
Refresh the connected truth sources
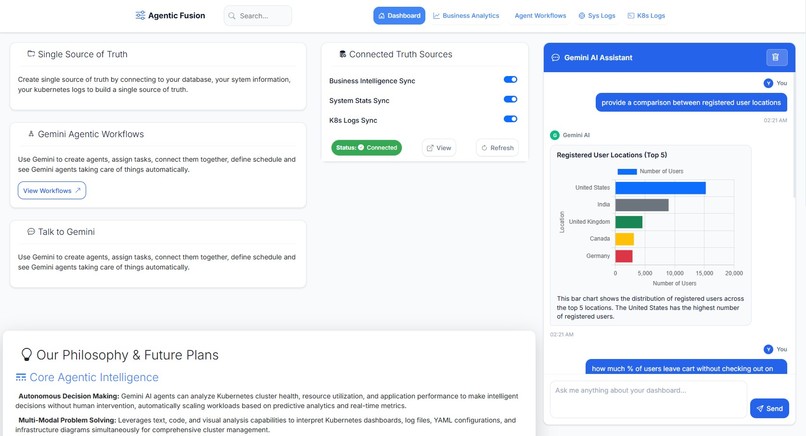tap(497, 148)
